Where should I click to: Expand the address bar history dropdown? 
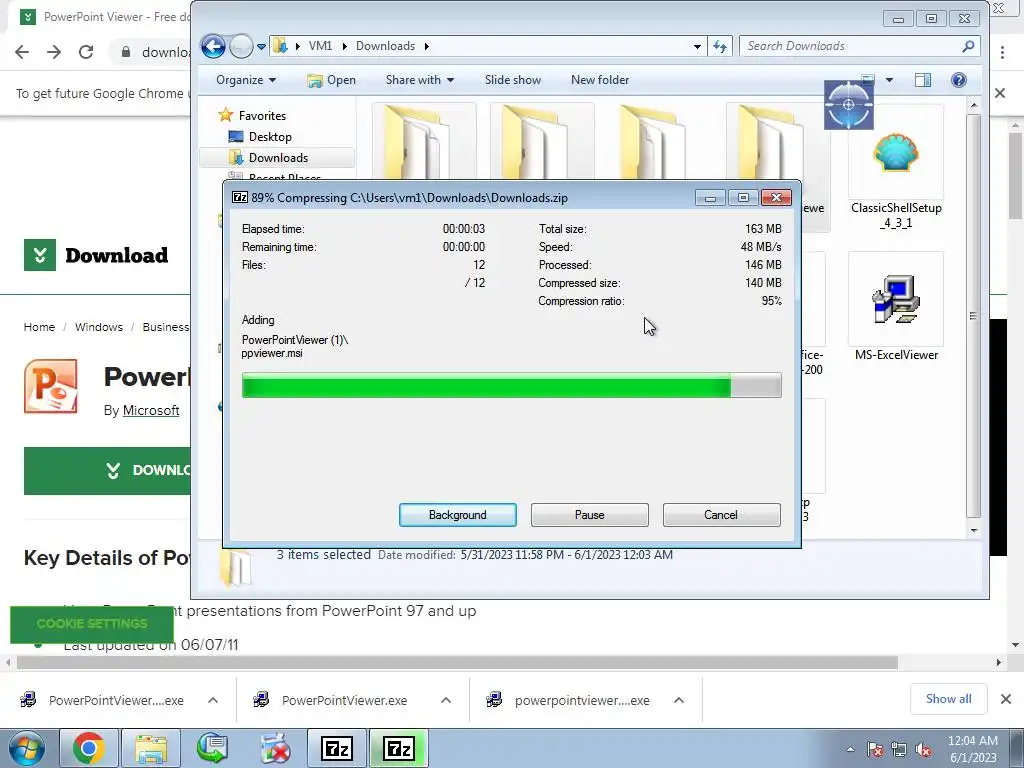[697, 46]
